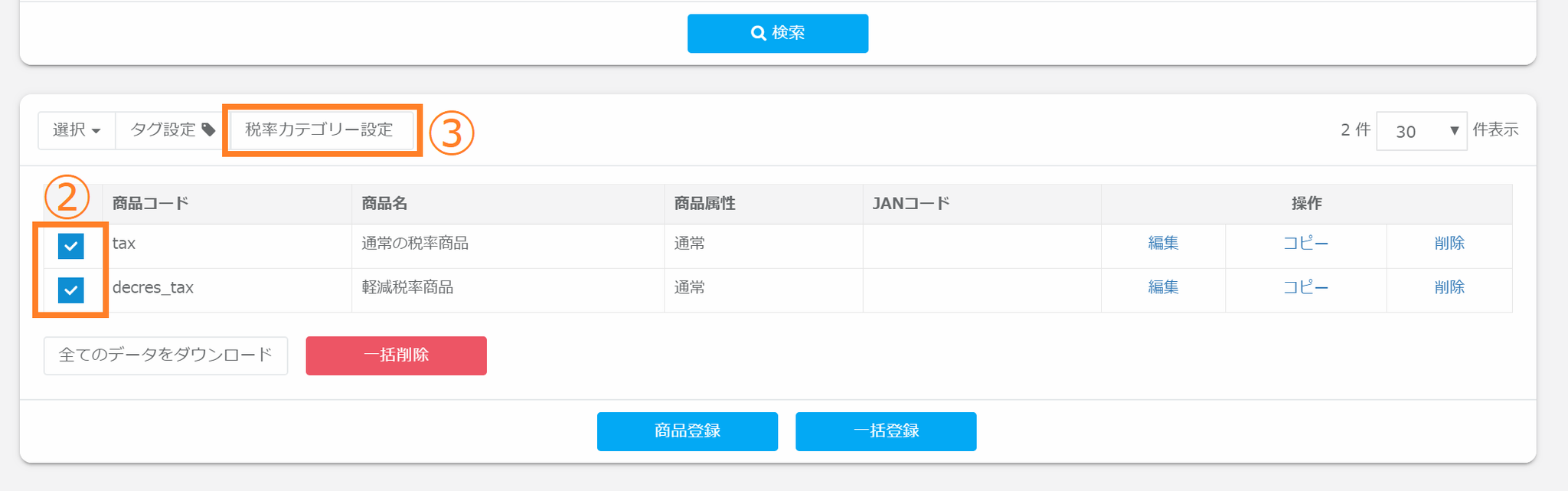The width and height of the screenshot is (1568, 491).
Task: Click the 一括登録 button
Action: coord(886,431)
